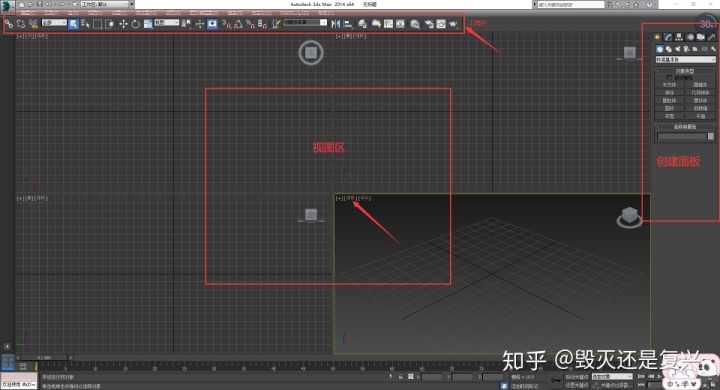The height and width of the screenshot is (390, 720).
Task: Pick the Select and Scale tool
Action: 148,23
